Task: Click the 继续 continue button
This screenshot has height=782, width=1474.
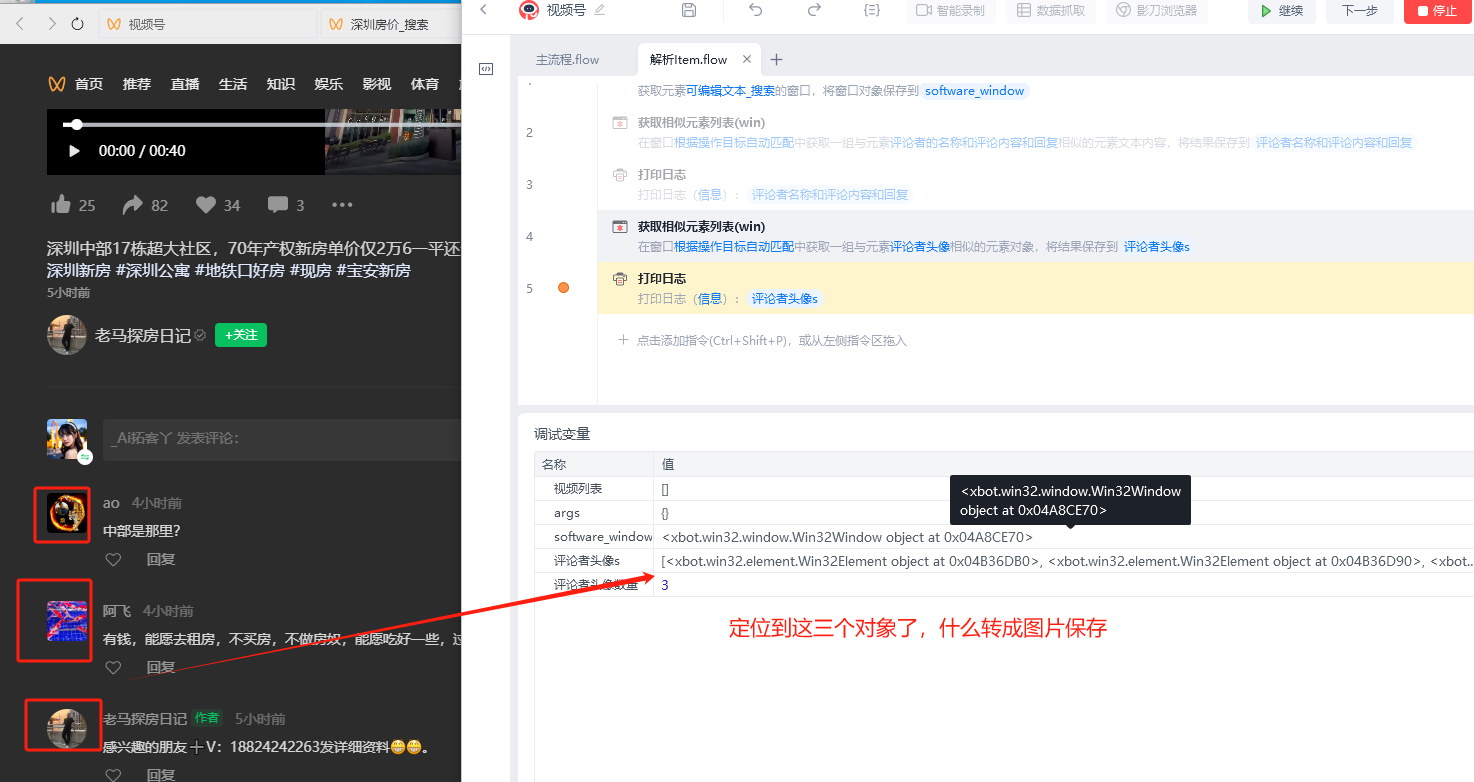Action: (1282, 11)
